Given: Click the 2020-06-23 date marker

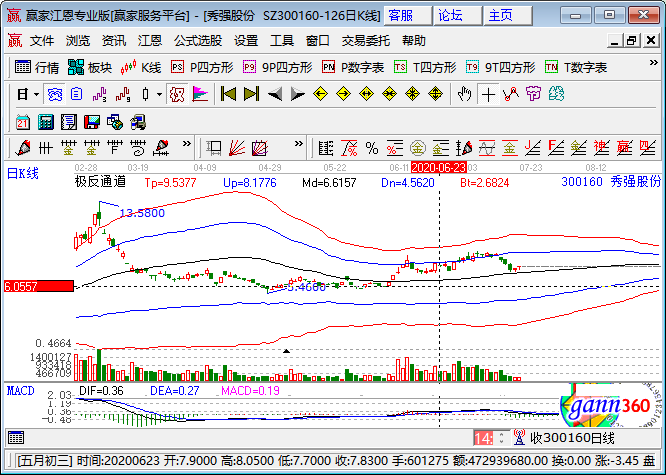Looking at the screenshot, I should tap(439, 167).
